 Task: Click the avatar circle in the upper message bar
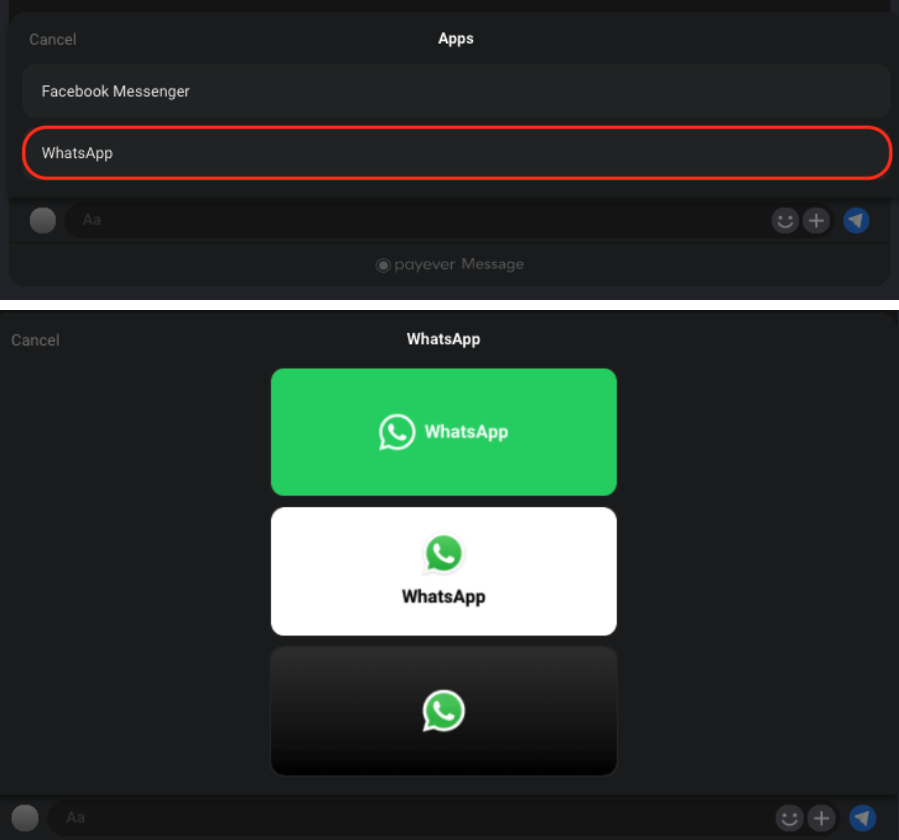click(43, 220)
